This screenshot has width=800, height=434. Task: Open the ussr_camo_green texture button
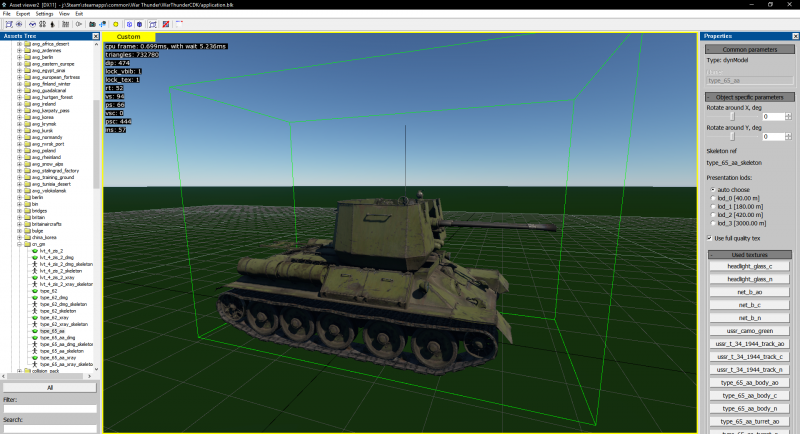(749, 331)
